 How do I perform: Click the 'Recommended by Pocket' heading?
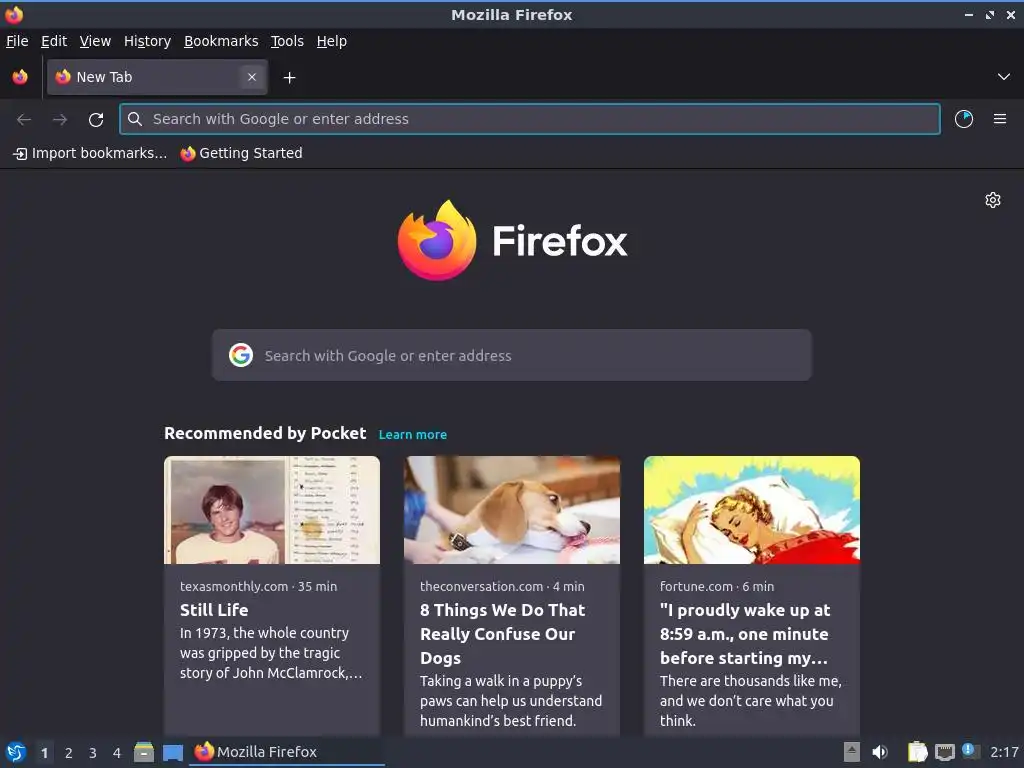265,434
